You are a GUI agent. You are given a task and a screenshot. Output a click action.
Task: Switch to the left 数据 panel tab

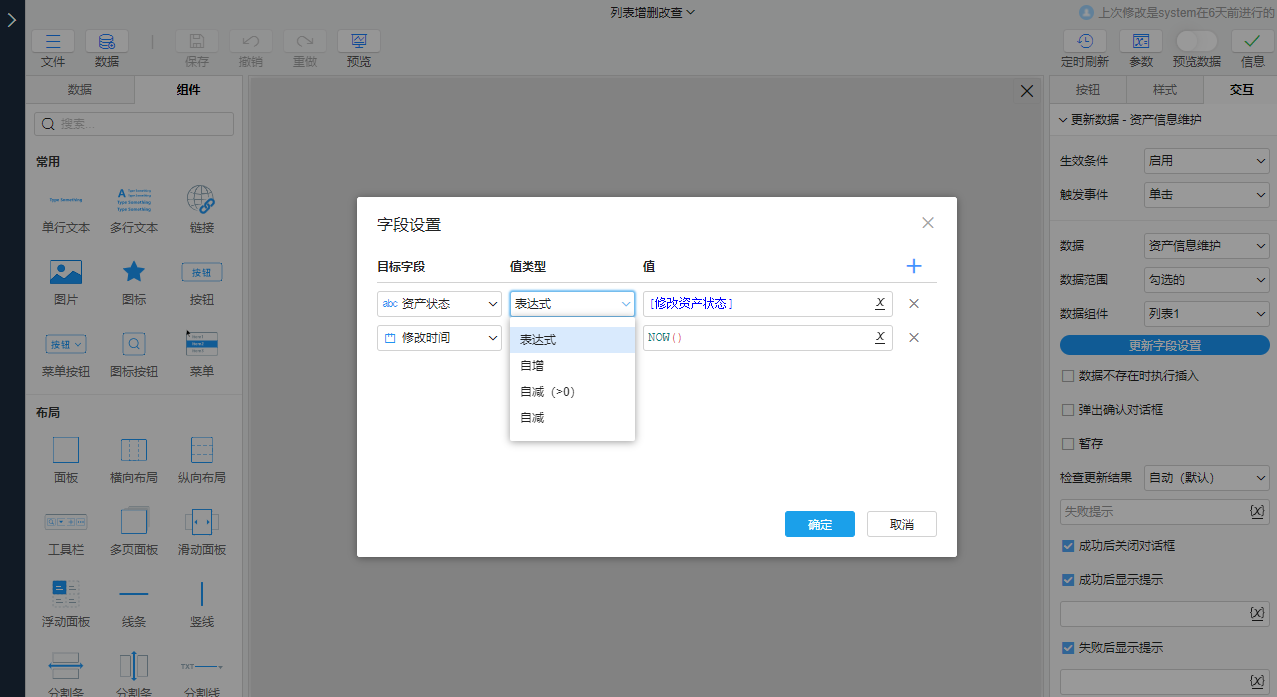pyautogui.click(x=80, y=89)
